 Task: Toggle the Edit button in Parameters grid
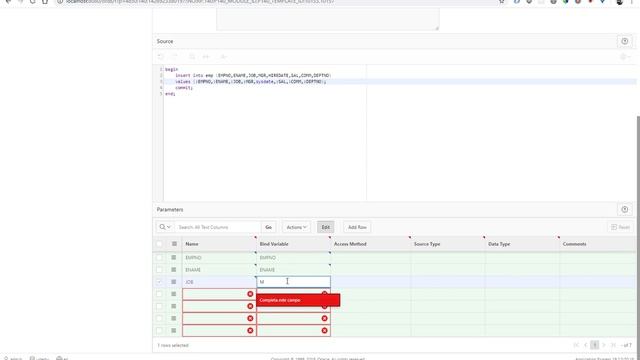point(325,227)
